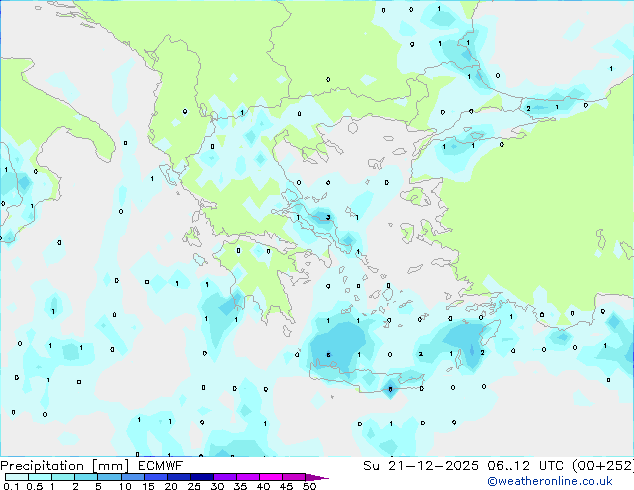Screen dimensions: 634x490
Task: Click legend swatch between 15 and 20
Action: [156, 477]
